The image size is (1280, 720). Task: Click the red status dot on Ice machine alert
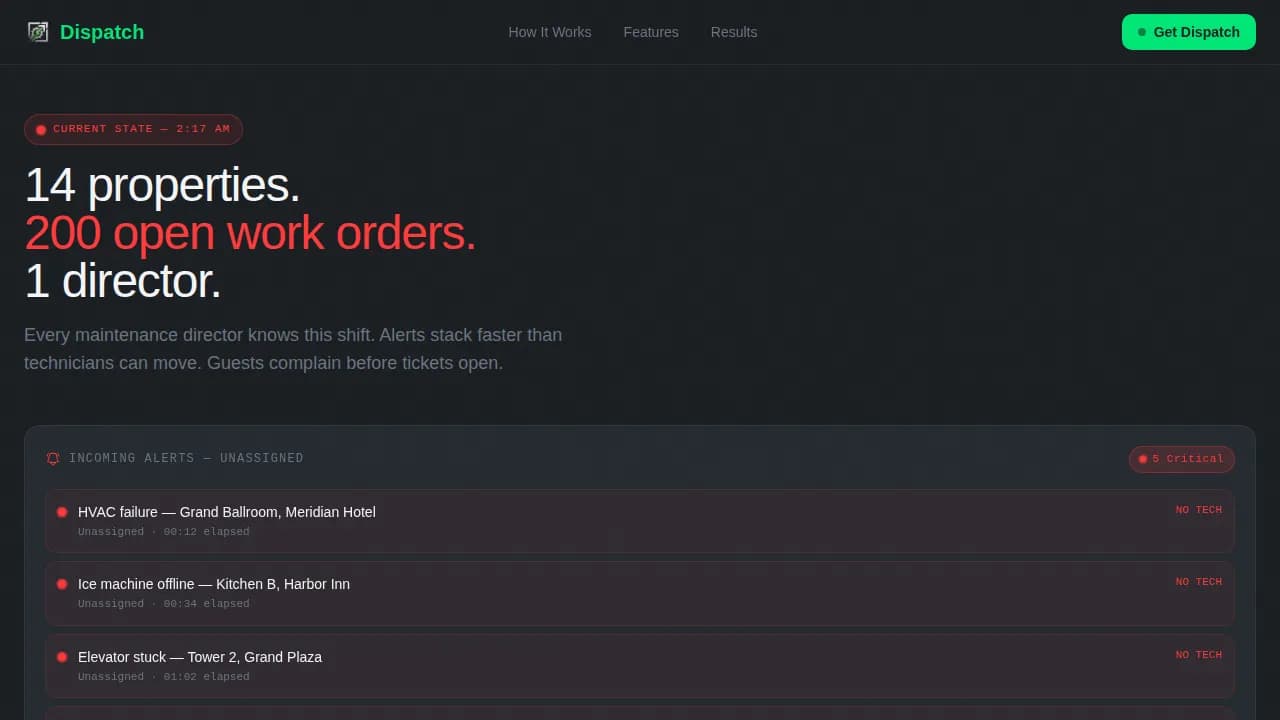[x=61, y=583]
